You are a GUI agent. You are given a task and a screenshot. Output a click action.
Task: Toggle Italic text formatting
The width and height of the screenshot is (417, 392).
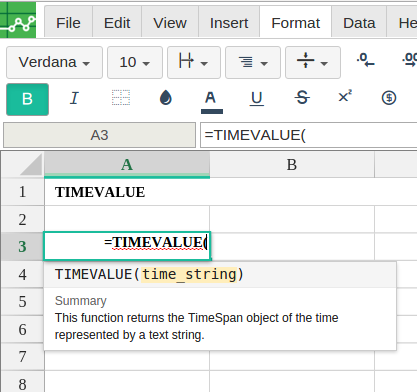[x=74, y=98]
